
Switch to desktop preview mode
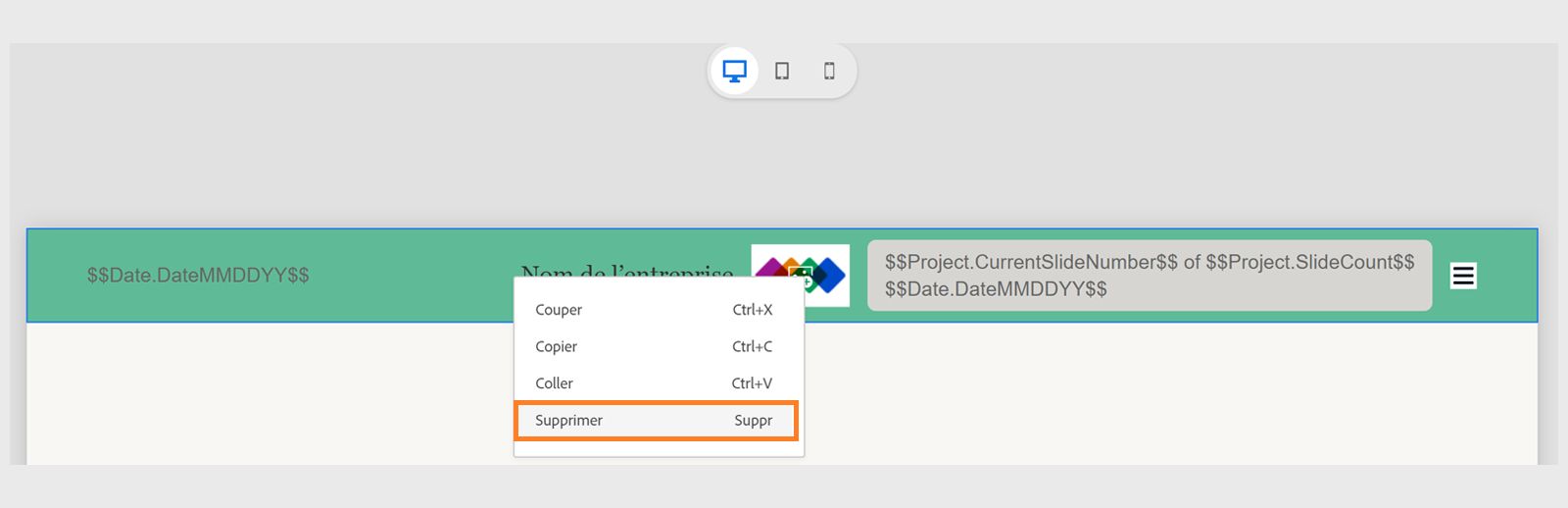click(734, 71)
